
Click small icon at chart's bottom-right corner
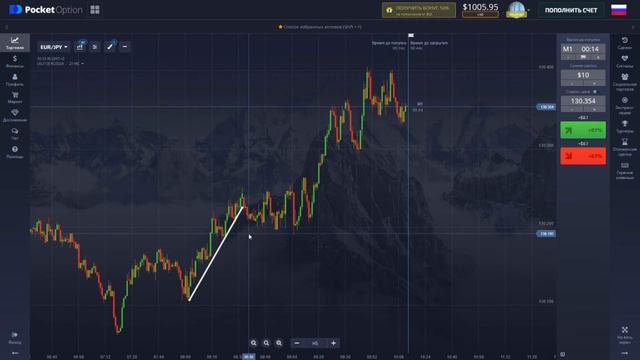point(563,354)
